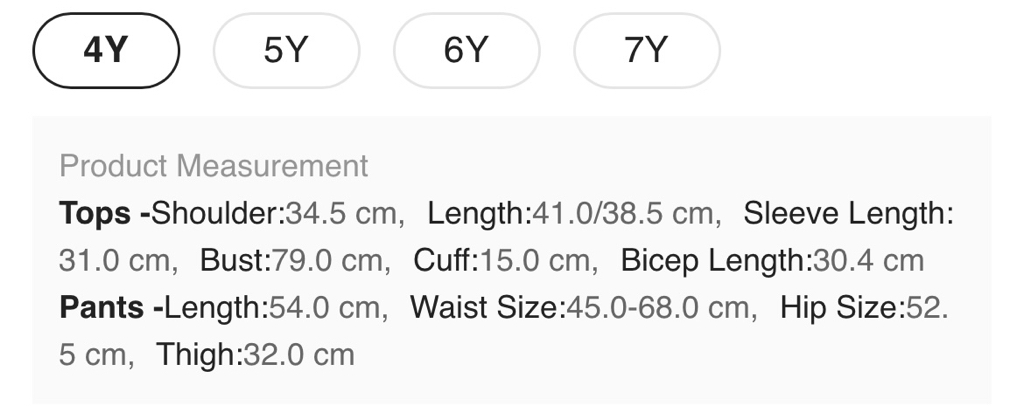Click the bold Tops label
Screen dimensions: 1024x406
point(96,213)
